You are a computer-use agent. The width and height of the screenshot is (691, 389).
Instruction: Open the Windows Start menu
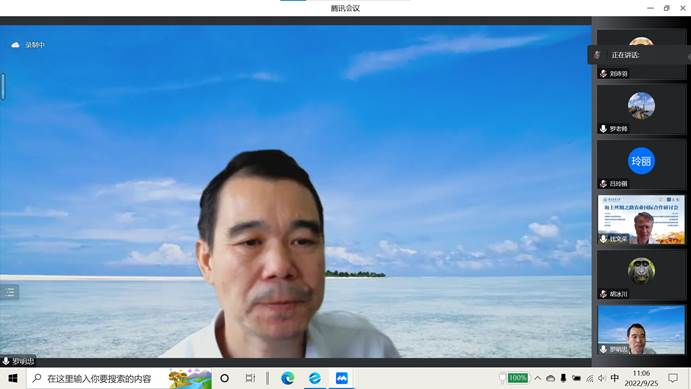pyautogui.click(x=13, y=378)
